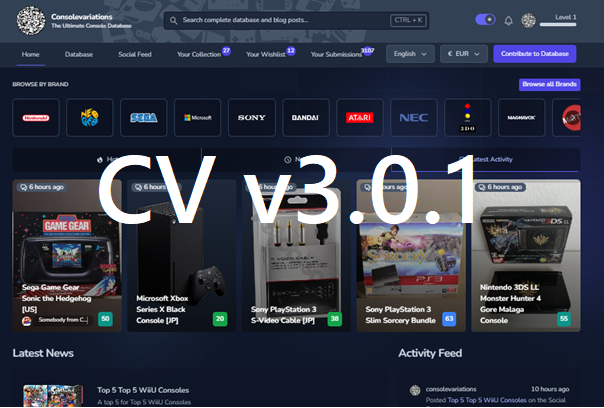The image size is (604, 408).
Task: Open Your Wishlist page
Action: point(266,54)
